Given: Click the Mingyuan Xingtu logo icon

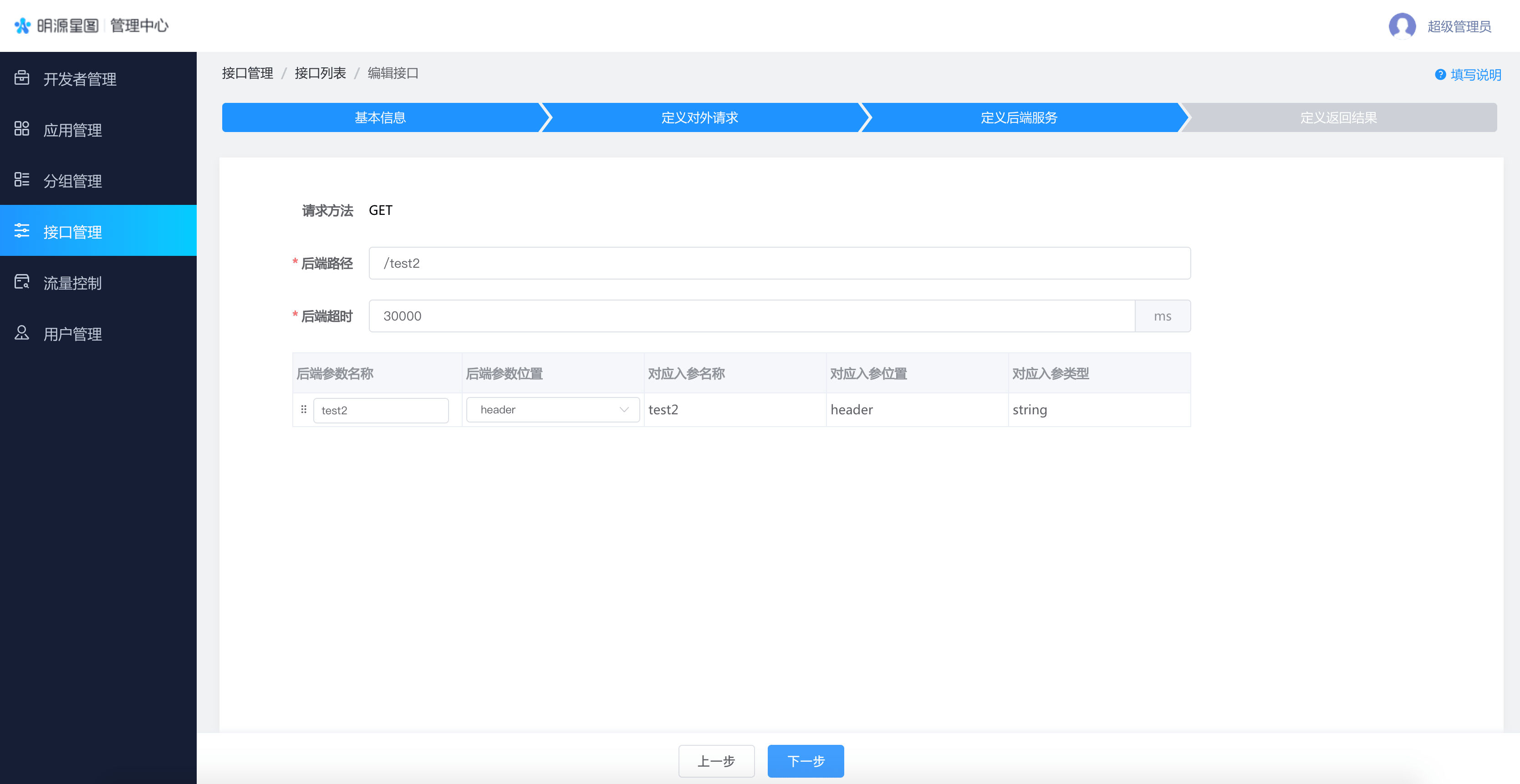Looking at the screenshot, I should point(22,25).
